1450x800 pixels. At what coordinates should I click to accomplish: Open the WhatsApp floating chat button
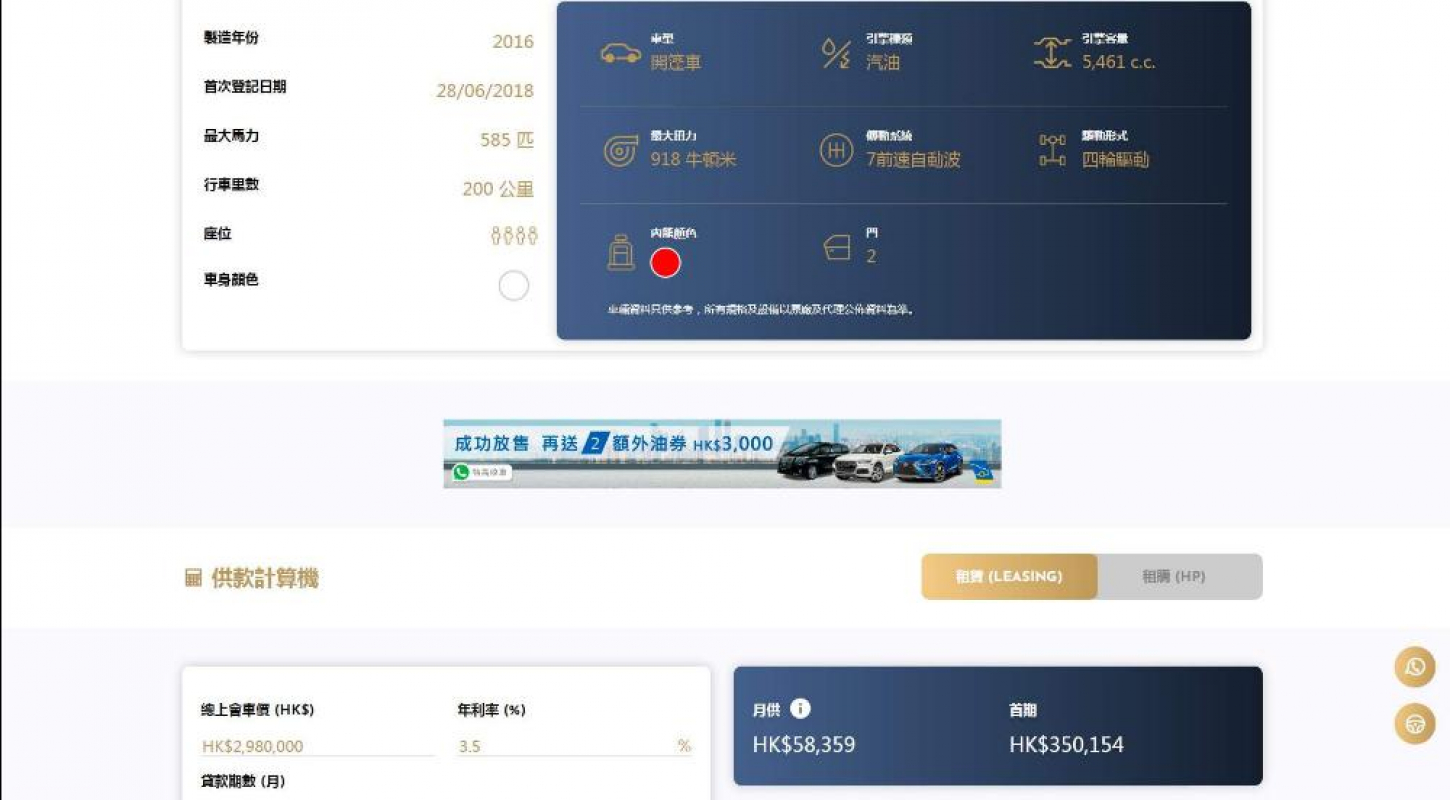[x=1415, y=667]
